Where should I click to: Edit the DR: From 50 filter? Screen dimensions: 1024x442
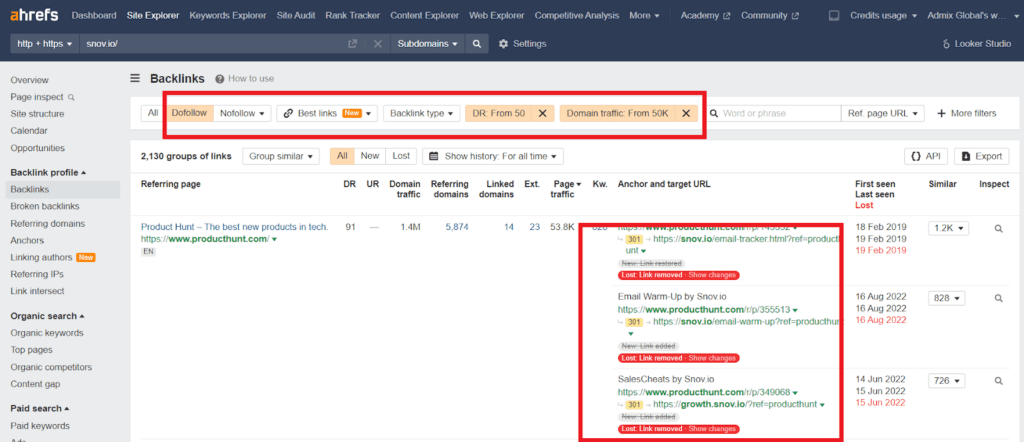(x=499, y=113)
